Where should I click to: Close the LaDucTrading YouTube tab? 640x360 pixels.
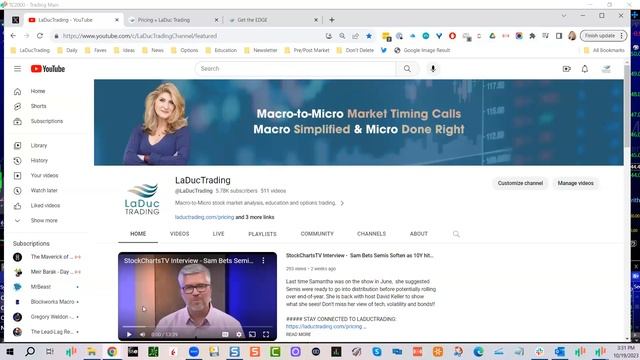click(117, 20)
